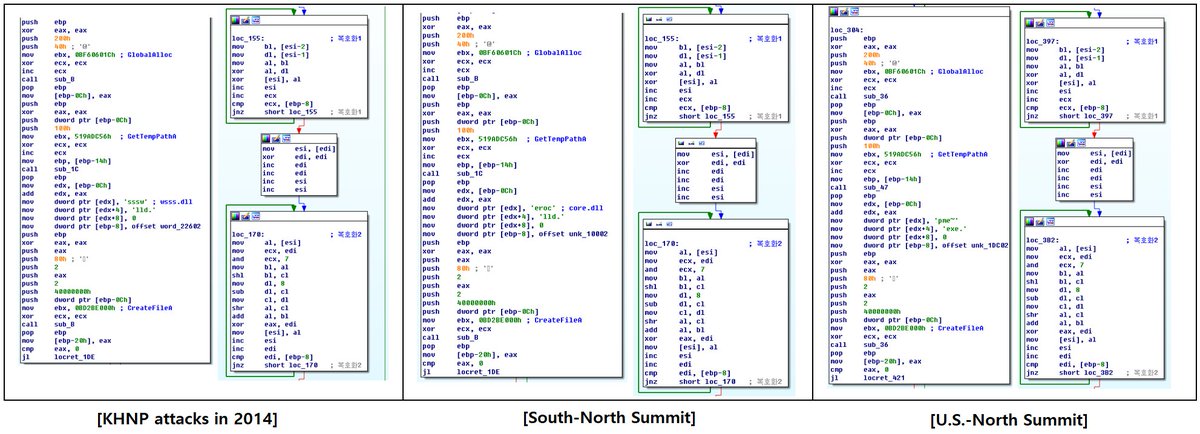
Task: Click color icon on South-North loc_155 block header
Action: [648, 19]
